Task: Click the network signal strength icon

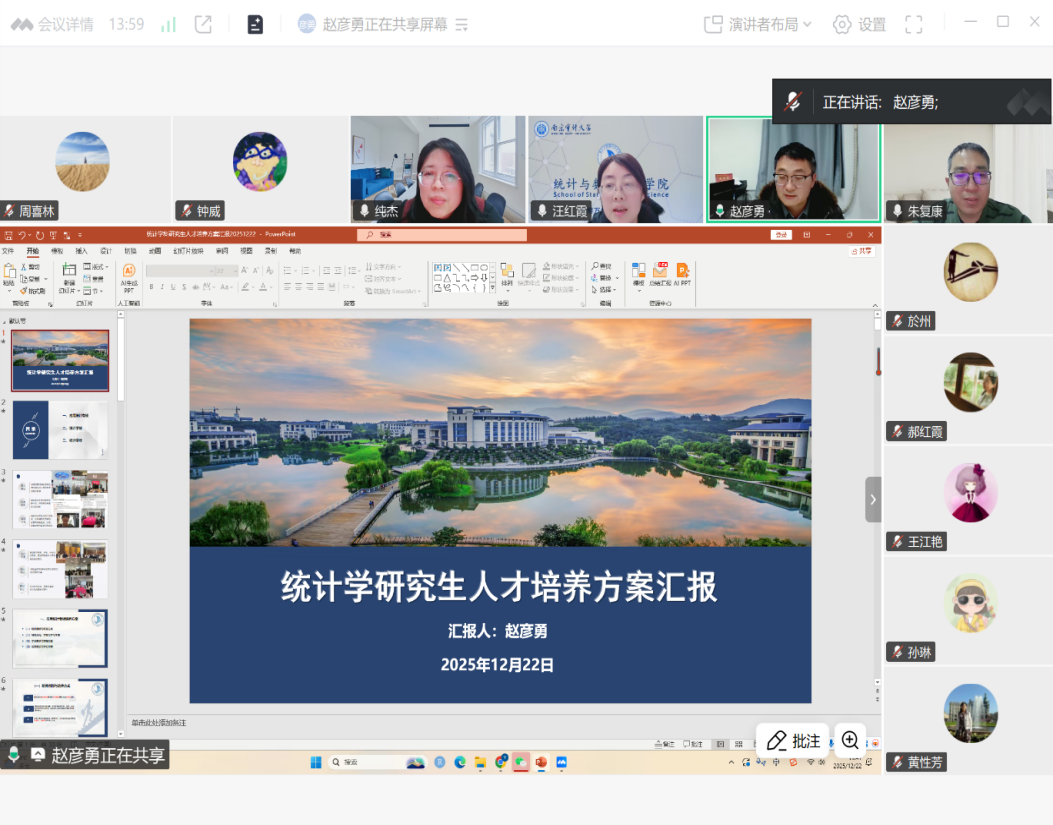Action: [168, 24]
